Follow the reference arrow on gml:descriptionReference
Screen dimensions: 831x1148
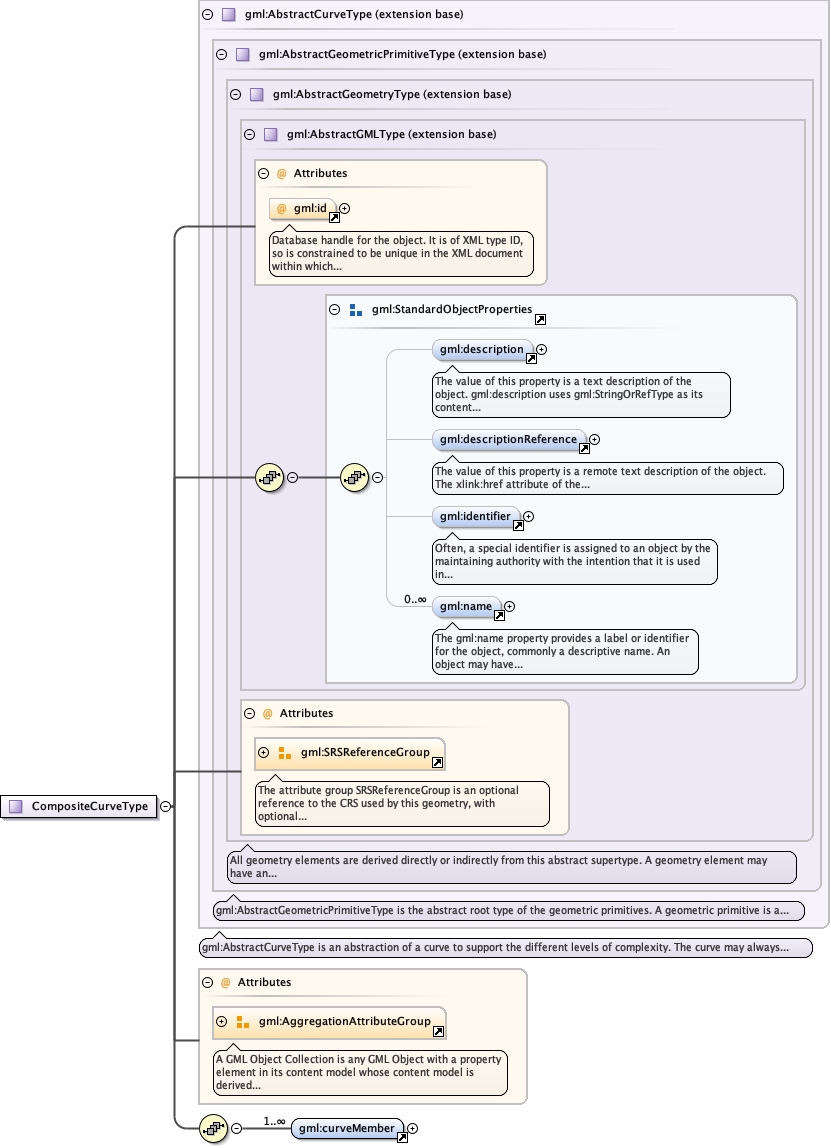[584, 449]
